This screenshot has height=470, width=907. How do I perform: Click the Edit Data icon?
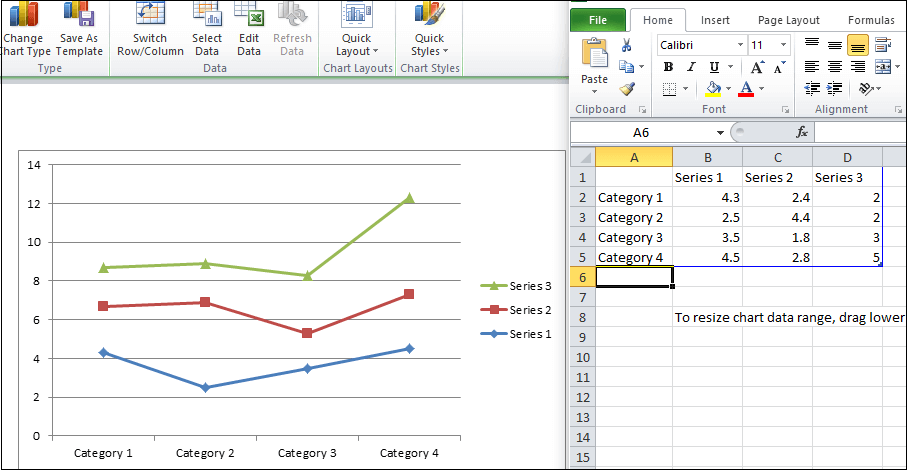[249, 14]
